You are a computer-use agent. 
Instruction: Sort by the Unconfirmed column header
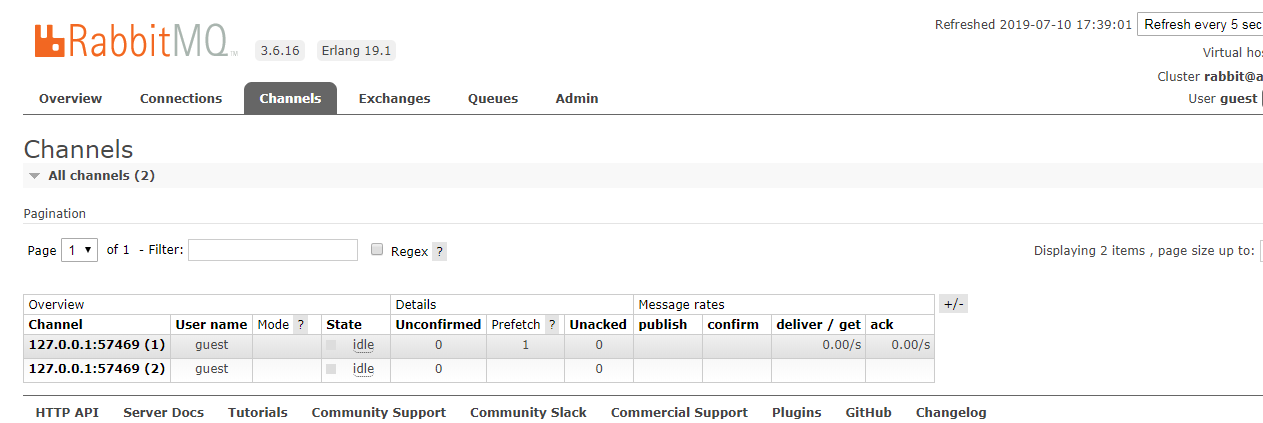(438, 325)
